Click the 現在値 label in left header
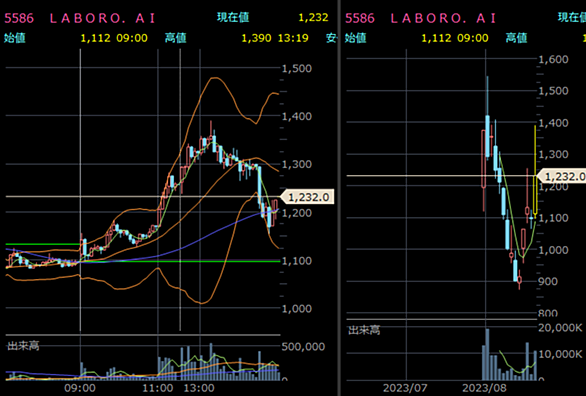This screenshot has width=586, height=396. 233,17
